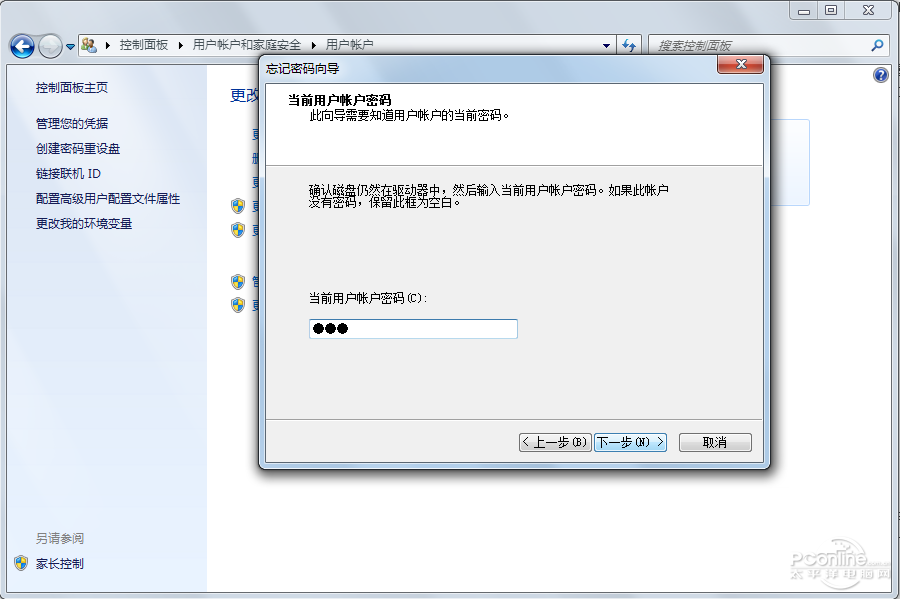The width and height of the screenshot is (900, 599).
Task: Expand the address bar history dropdown
Action: tap(606, 45)
